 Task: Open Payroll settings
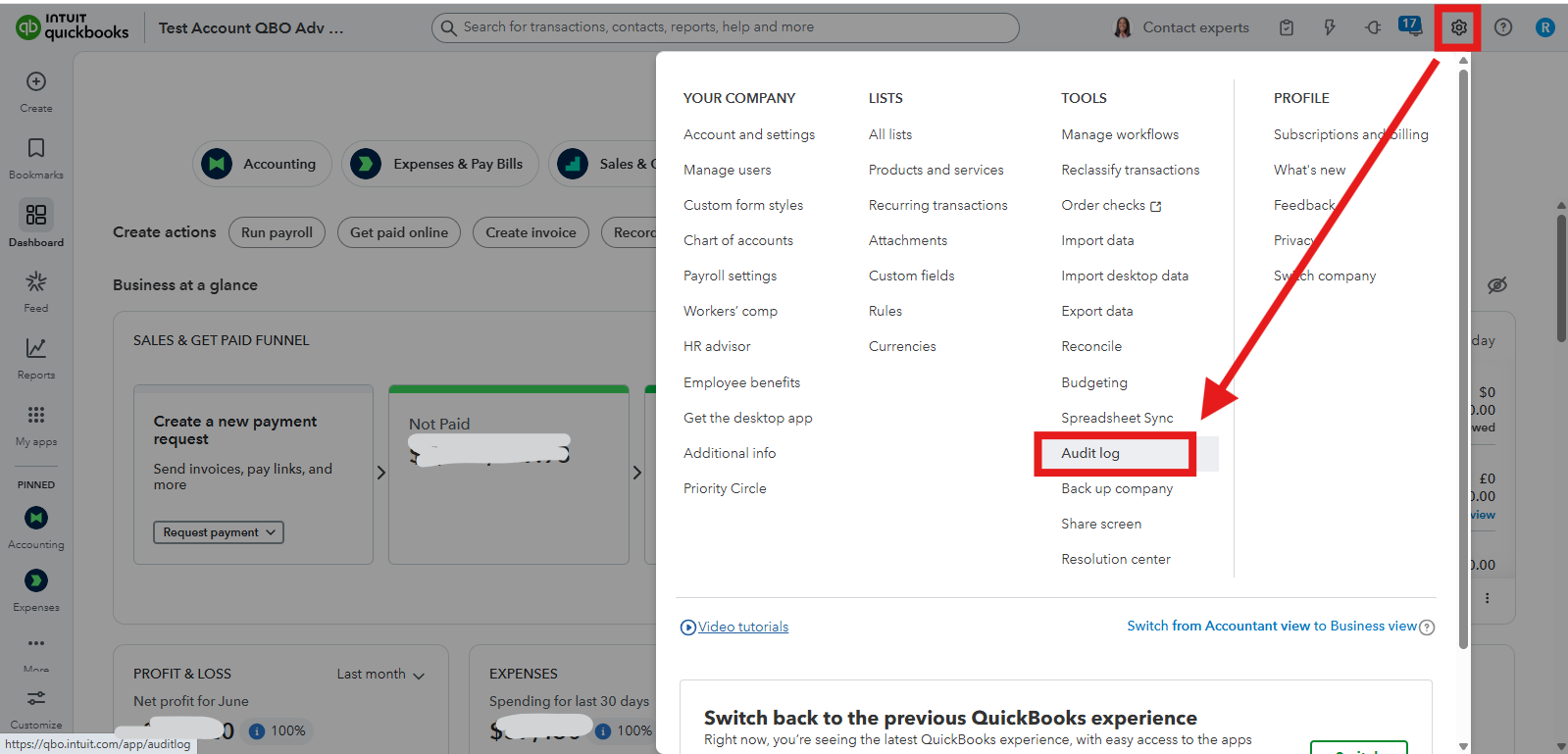[731, 276]
